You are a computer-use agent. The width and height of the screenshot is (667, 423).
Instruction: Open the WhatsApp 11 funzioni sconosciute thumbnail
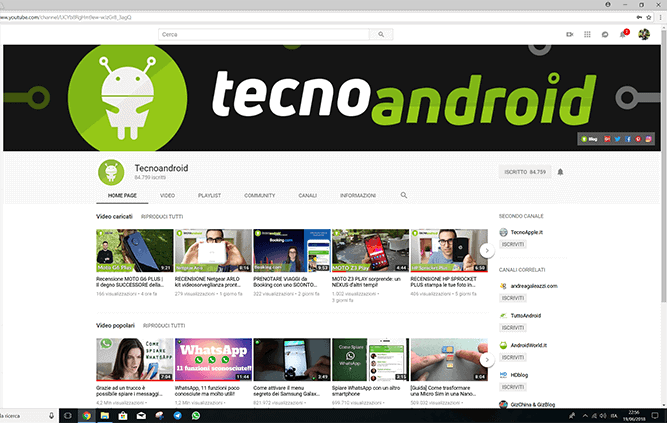213,360
